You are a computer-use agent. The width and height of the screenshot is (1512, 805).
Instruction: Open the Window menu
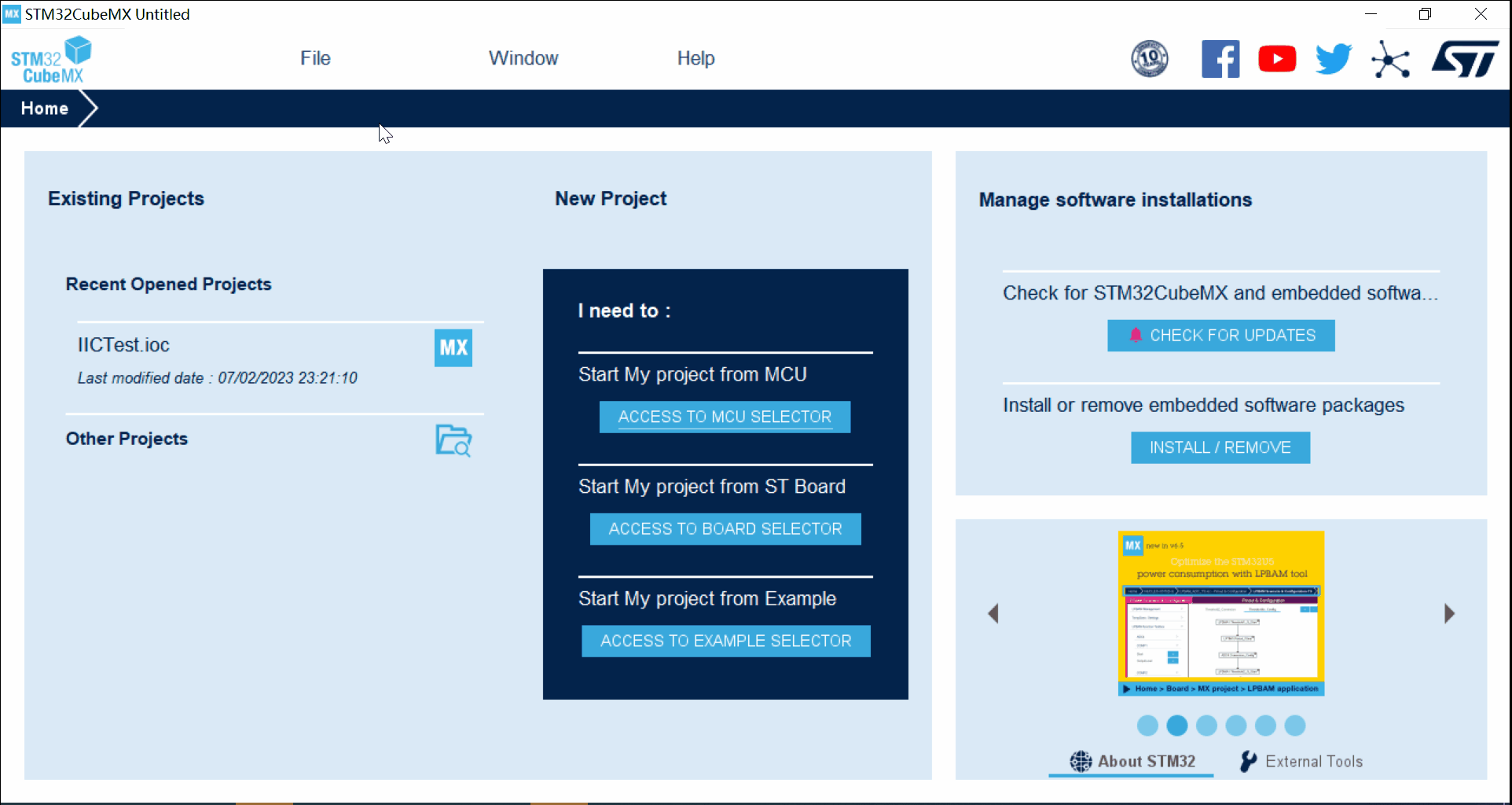[x=523, y=58]
